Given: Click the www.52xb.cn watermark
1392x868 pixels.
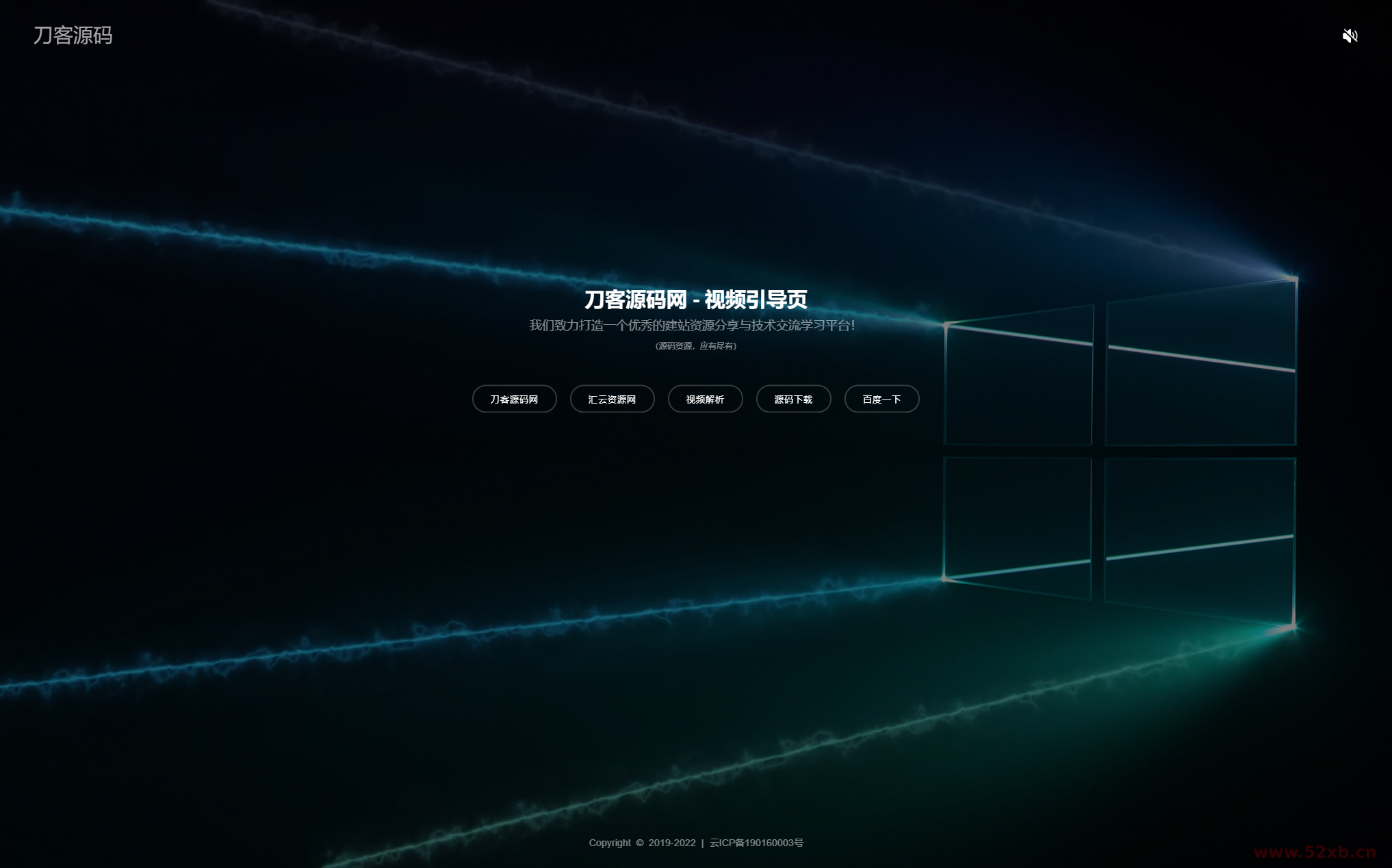Looking at the screenshot, I should [x=1314, y=852].
